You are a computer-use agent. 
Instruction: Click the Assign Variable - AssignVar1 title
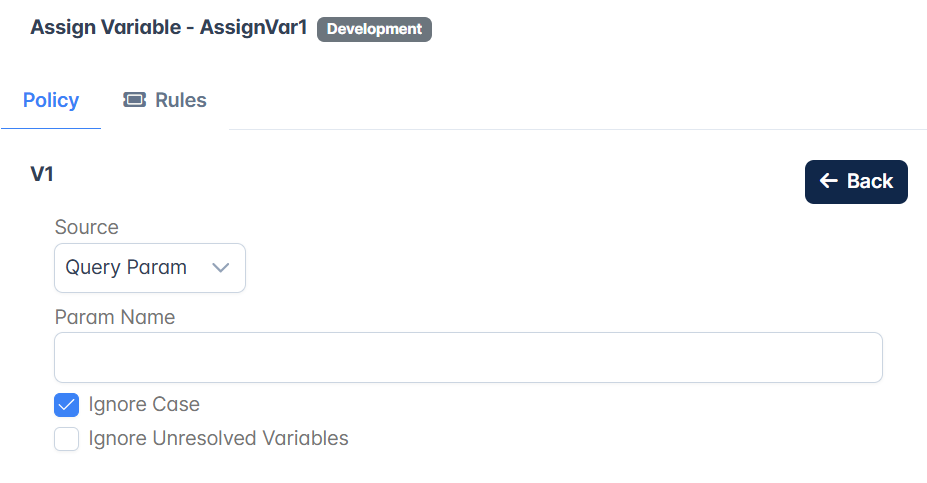point(168,28)
